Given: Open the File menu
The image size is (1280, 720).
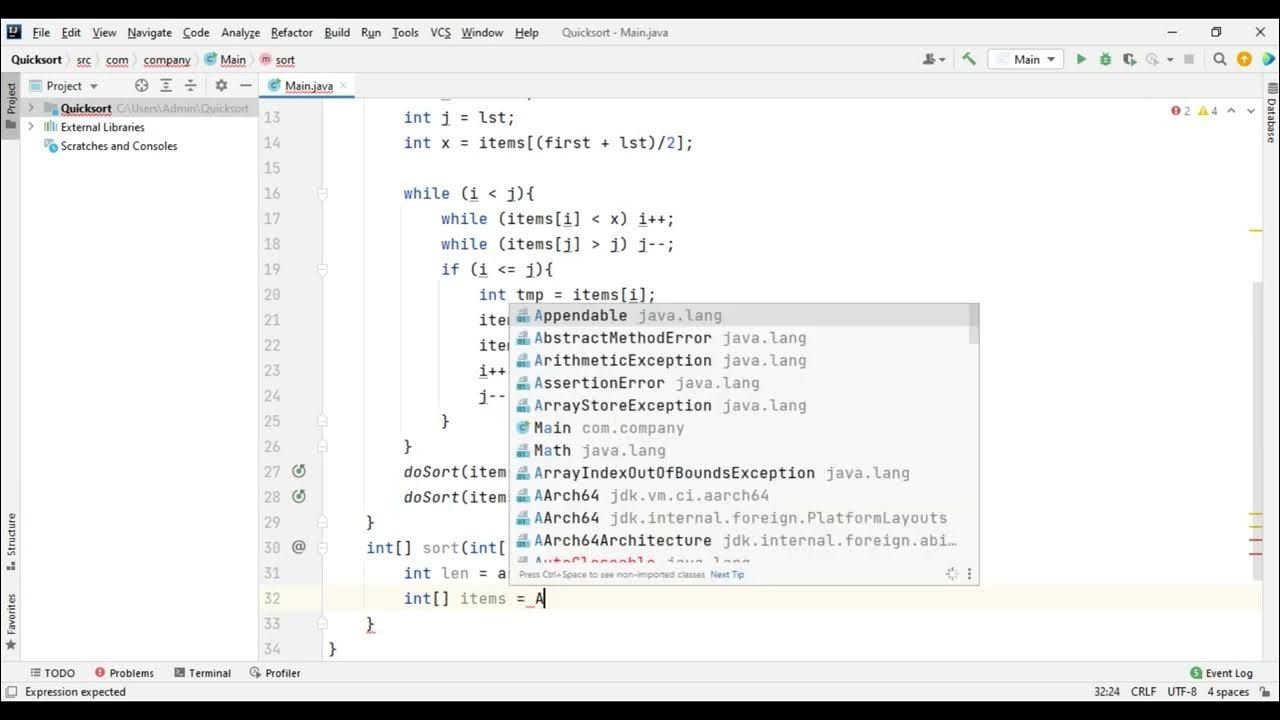Looking at the screenshot, I should pyautogui.click(x=41, y=32).
